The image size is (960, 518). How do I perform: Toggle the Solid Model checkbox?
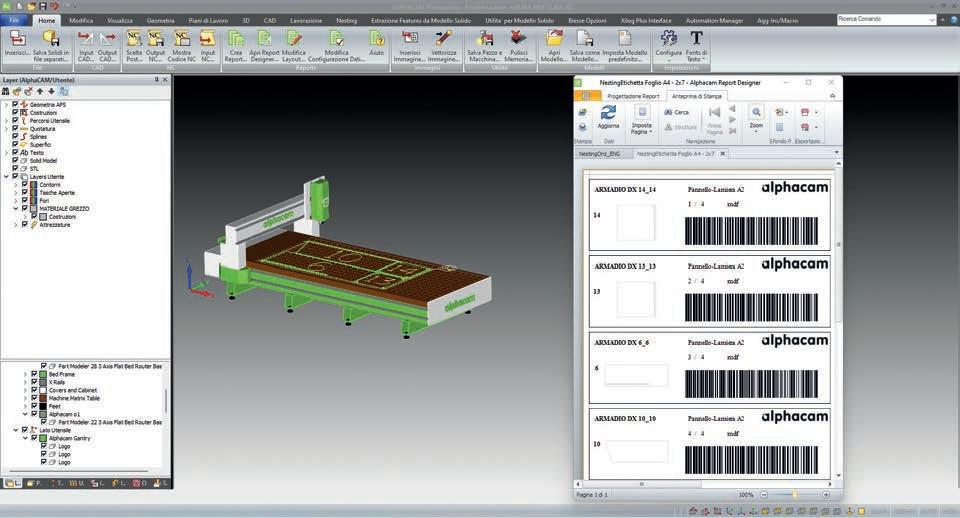coord(15,160)
